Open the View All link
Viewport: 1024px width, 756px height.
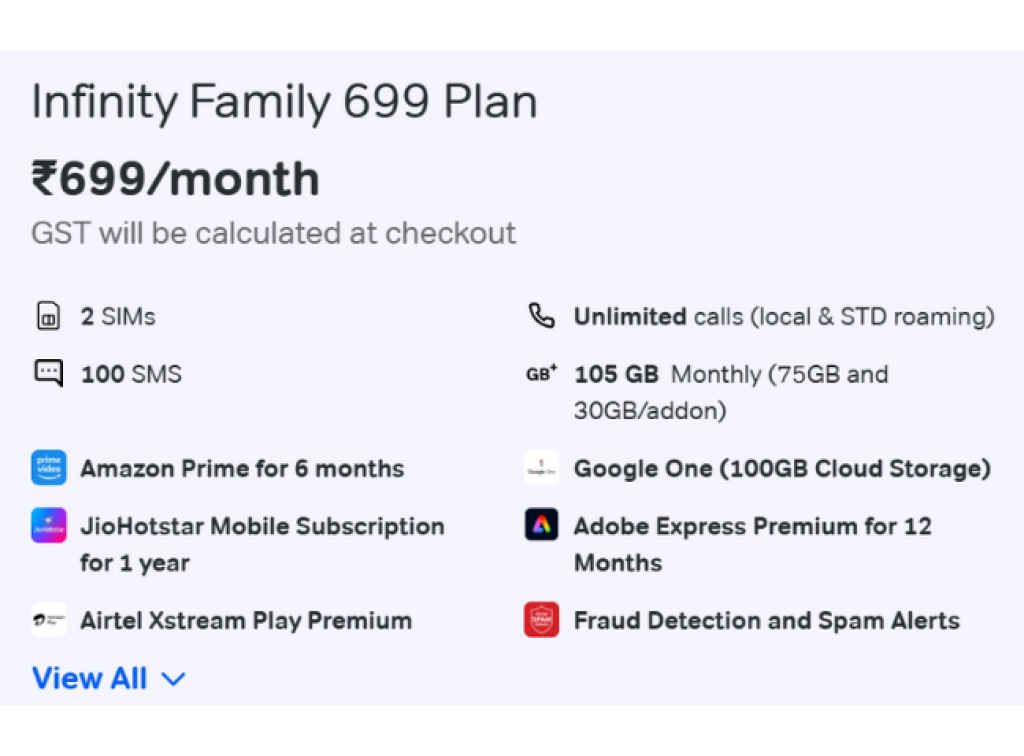click(89, 678)
